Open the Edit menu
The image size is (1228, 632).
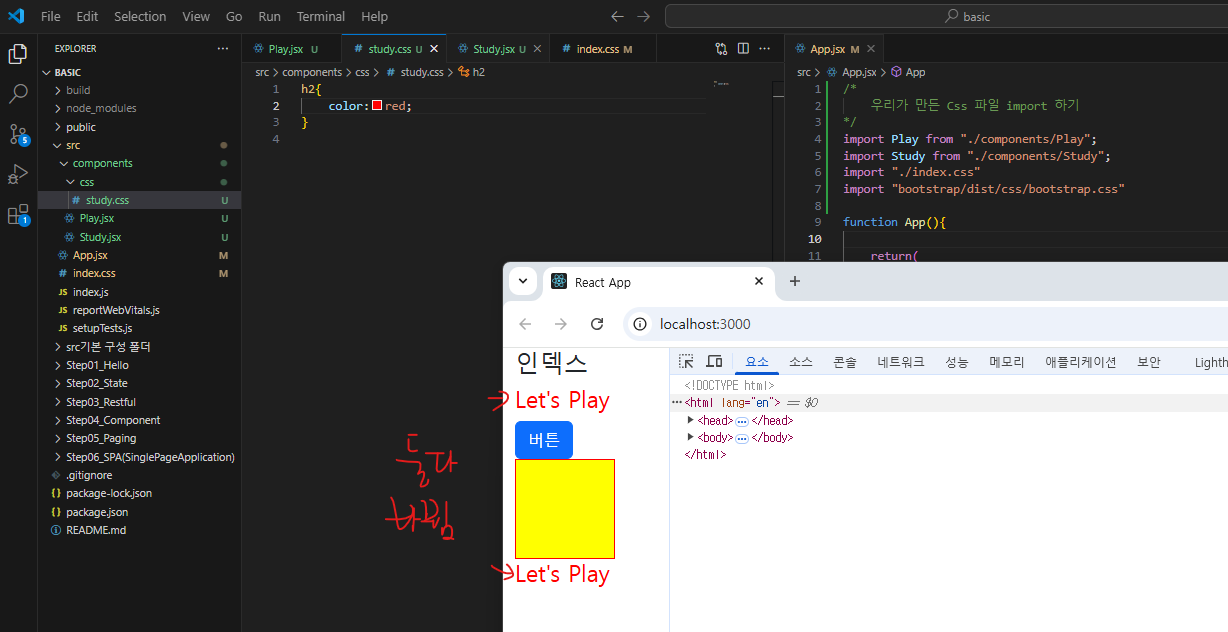(87, 16)
